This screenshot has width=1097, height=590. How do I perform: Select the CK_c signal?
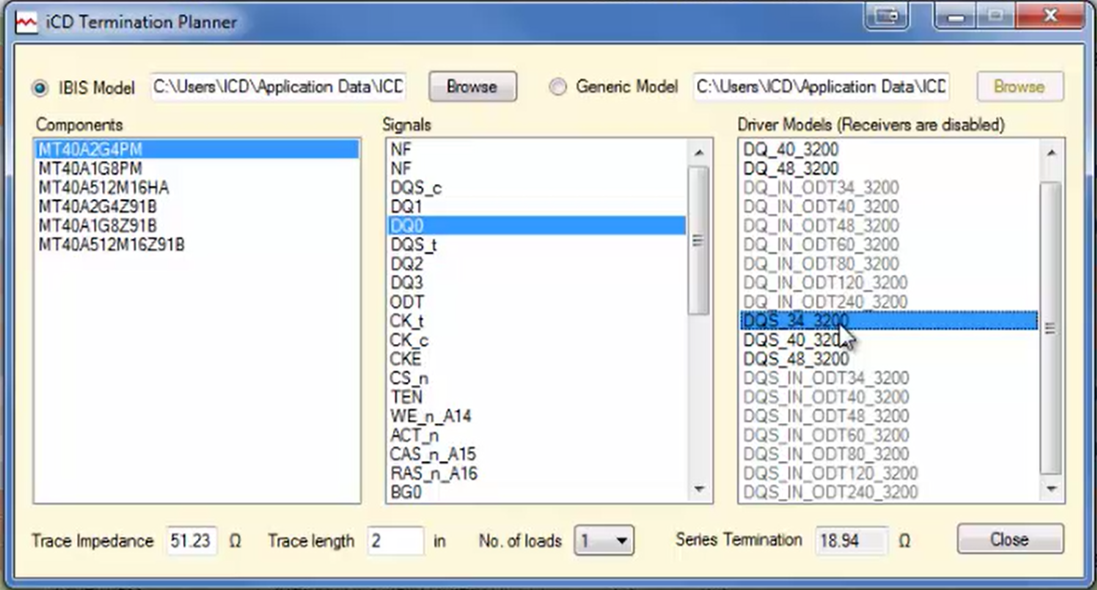[537, 340]
